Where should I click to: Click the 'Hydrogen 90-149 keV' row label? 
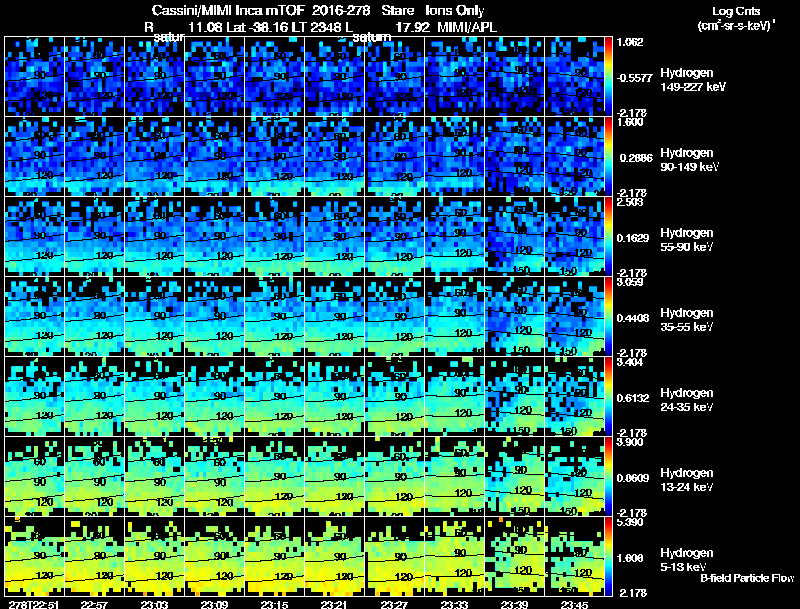click(689, 160)
